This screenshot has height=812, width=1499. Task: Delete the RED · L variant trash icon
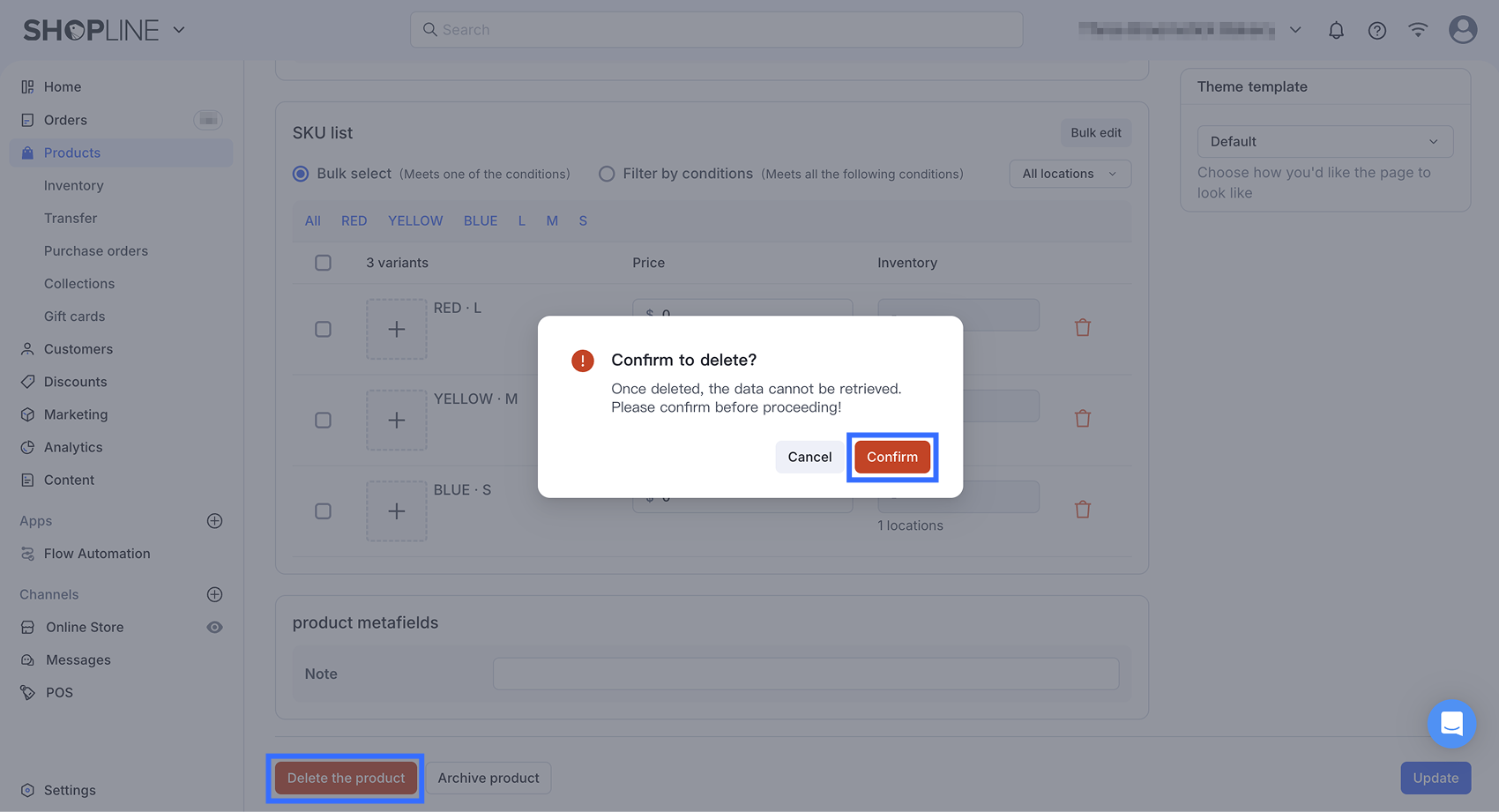1082,328
